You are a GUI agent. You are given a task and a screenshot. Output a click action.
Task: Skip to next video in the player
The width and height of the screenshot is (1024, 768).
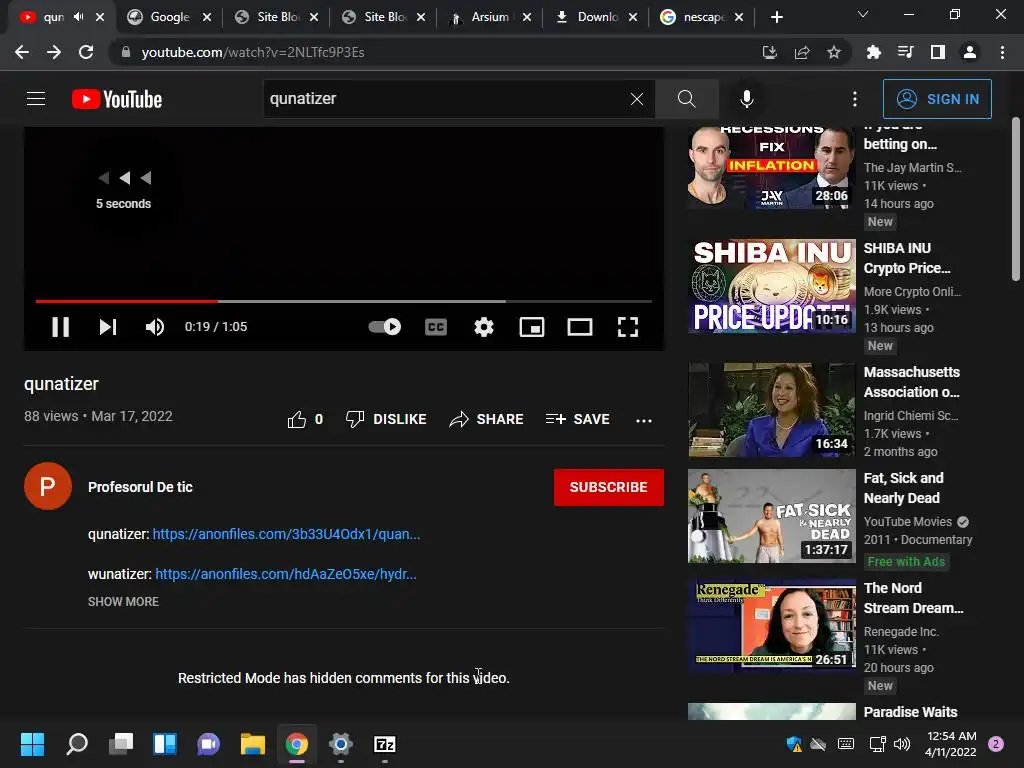click(x=108, y=327)
